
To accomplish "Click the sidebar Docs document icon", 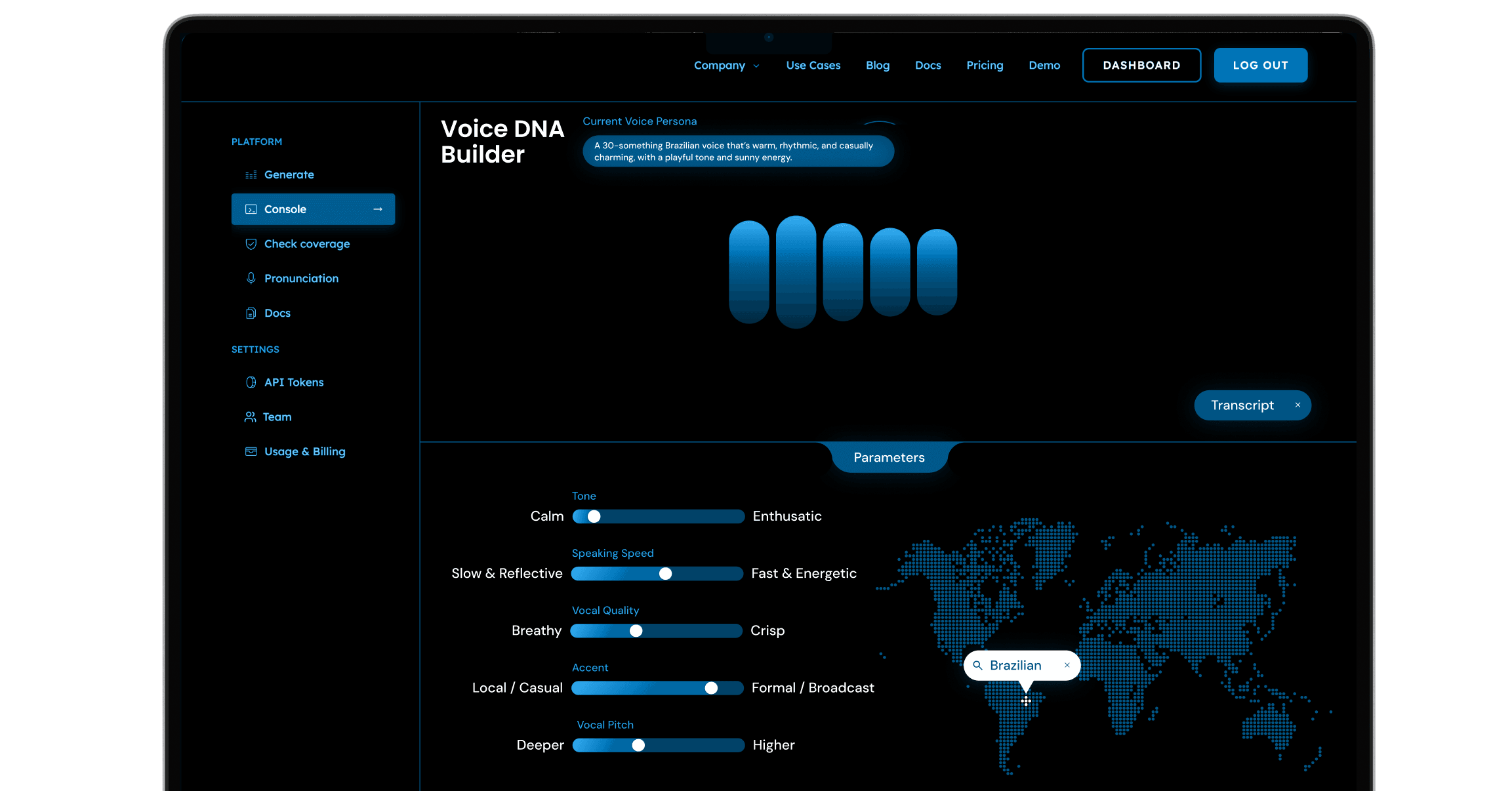I will [251, 314].
